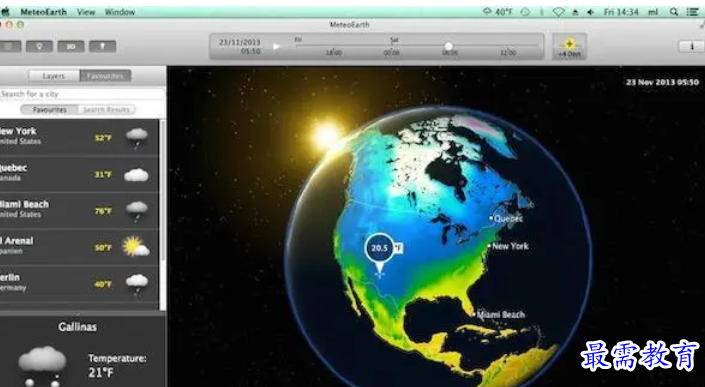Click the 50°F temperature value

(x=103, y=248)
